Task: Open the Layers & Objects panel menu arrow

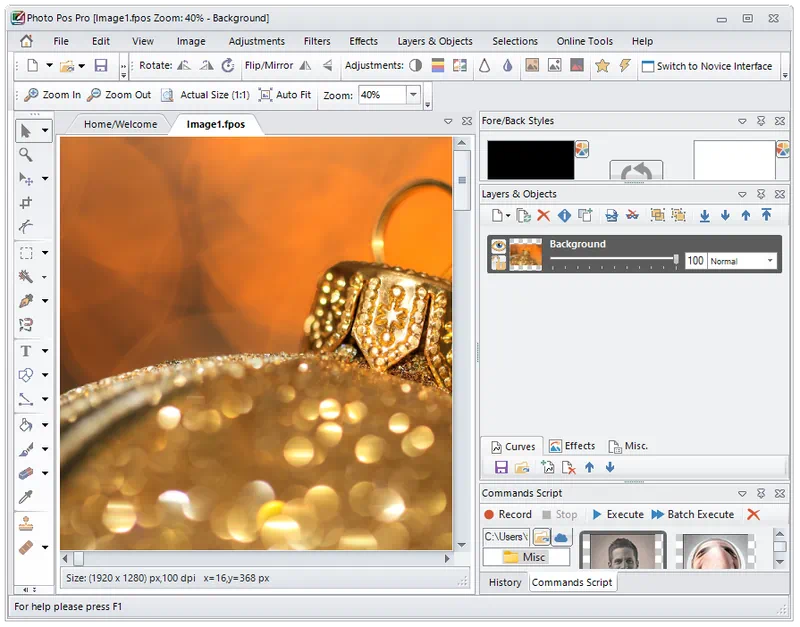Action: pyautogui.click(x=742, y=194)
